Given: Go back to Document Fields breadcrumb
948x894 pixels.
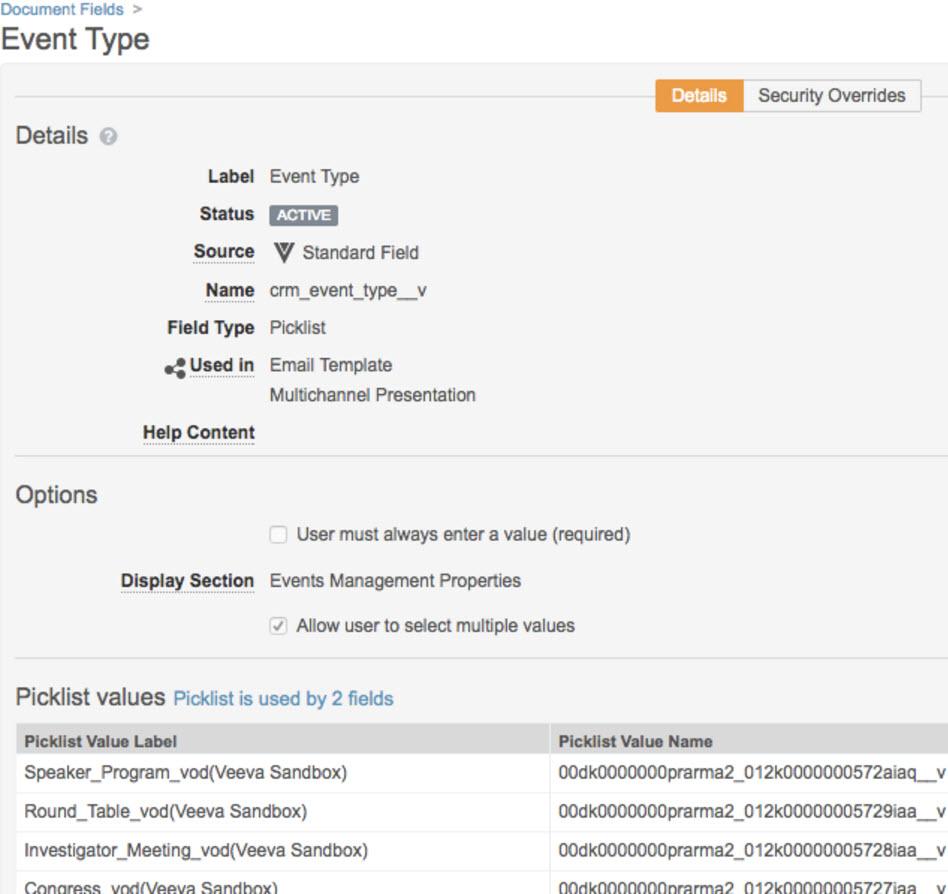Looking at the screenshot, I should coord(62,10).
